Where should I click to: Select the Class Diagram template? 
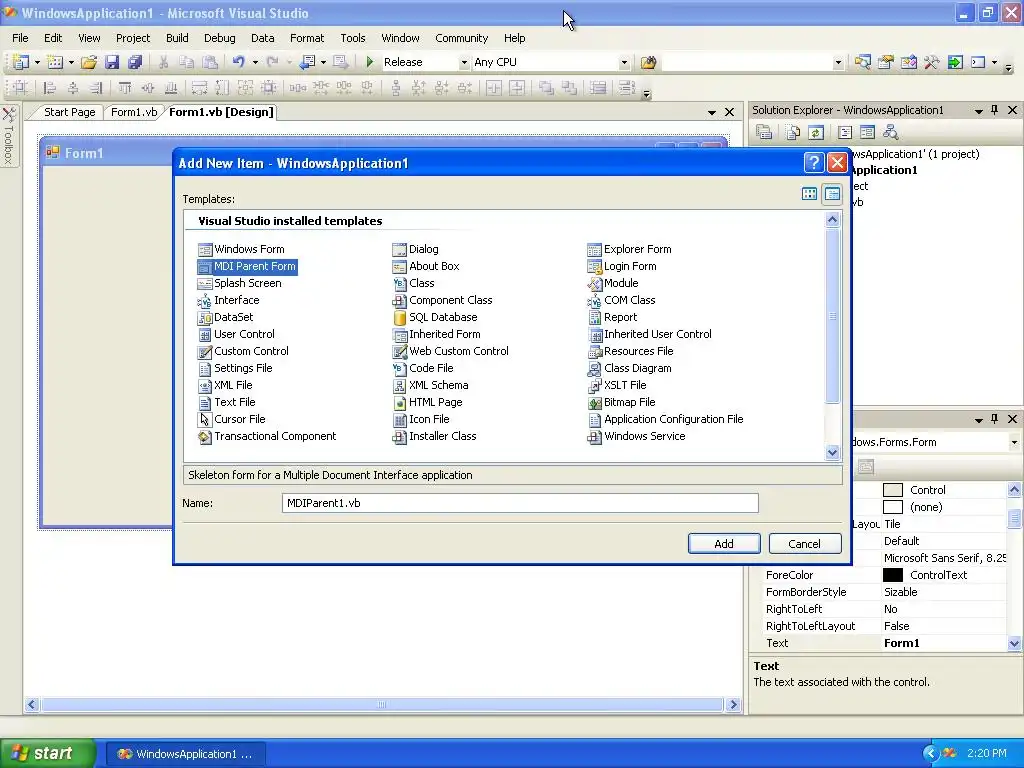coord(629,368)
